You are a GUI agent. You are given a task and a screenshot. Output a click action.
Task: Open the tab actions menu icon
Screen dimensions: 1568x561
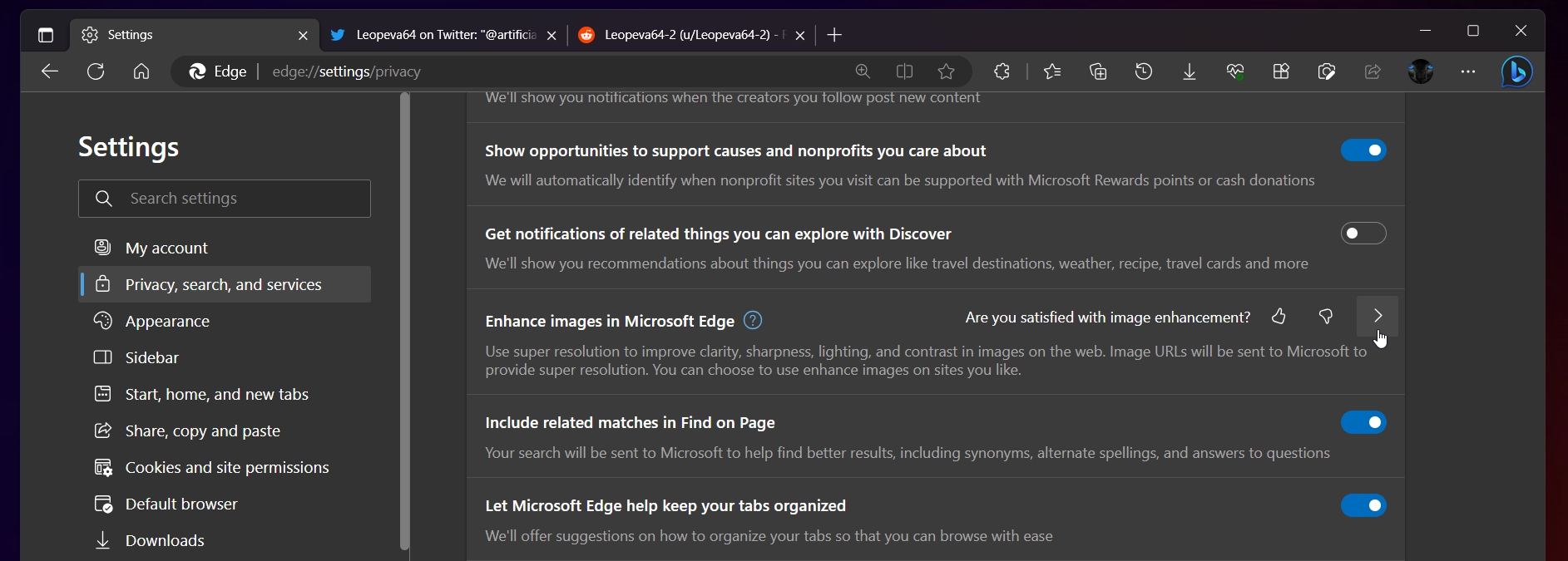[x=46, y=35]
